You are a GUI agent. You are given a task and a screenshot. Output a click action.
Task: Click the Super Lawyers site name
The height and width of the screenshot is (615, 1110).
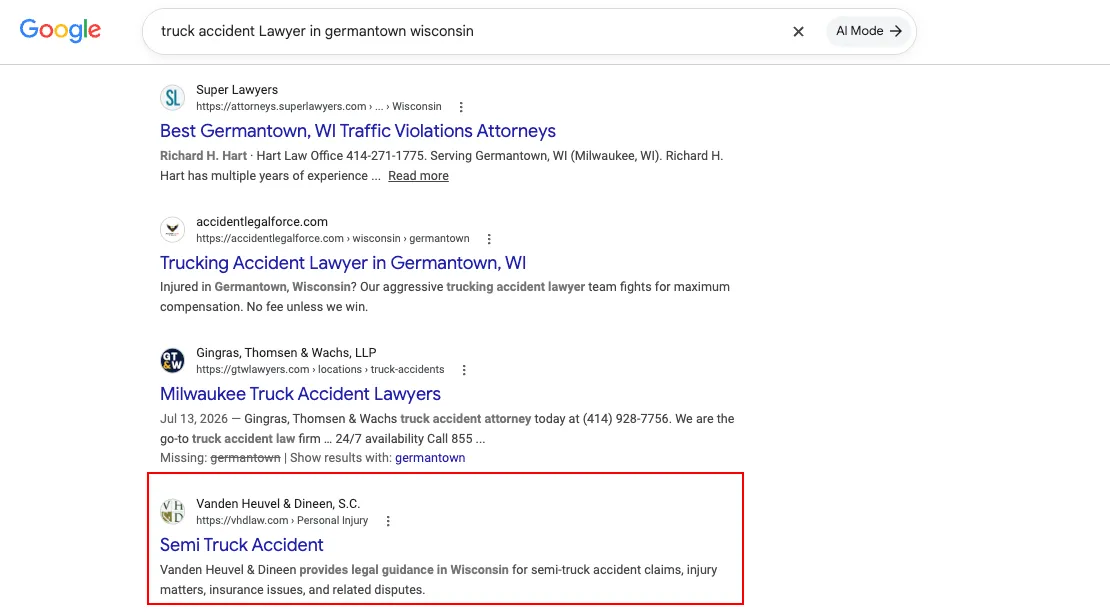pos(236,90)
